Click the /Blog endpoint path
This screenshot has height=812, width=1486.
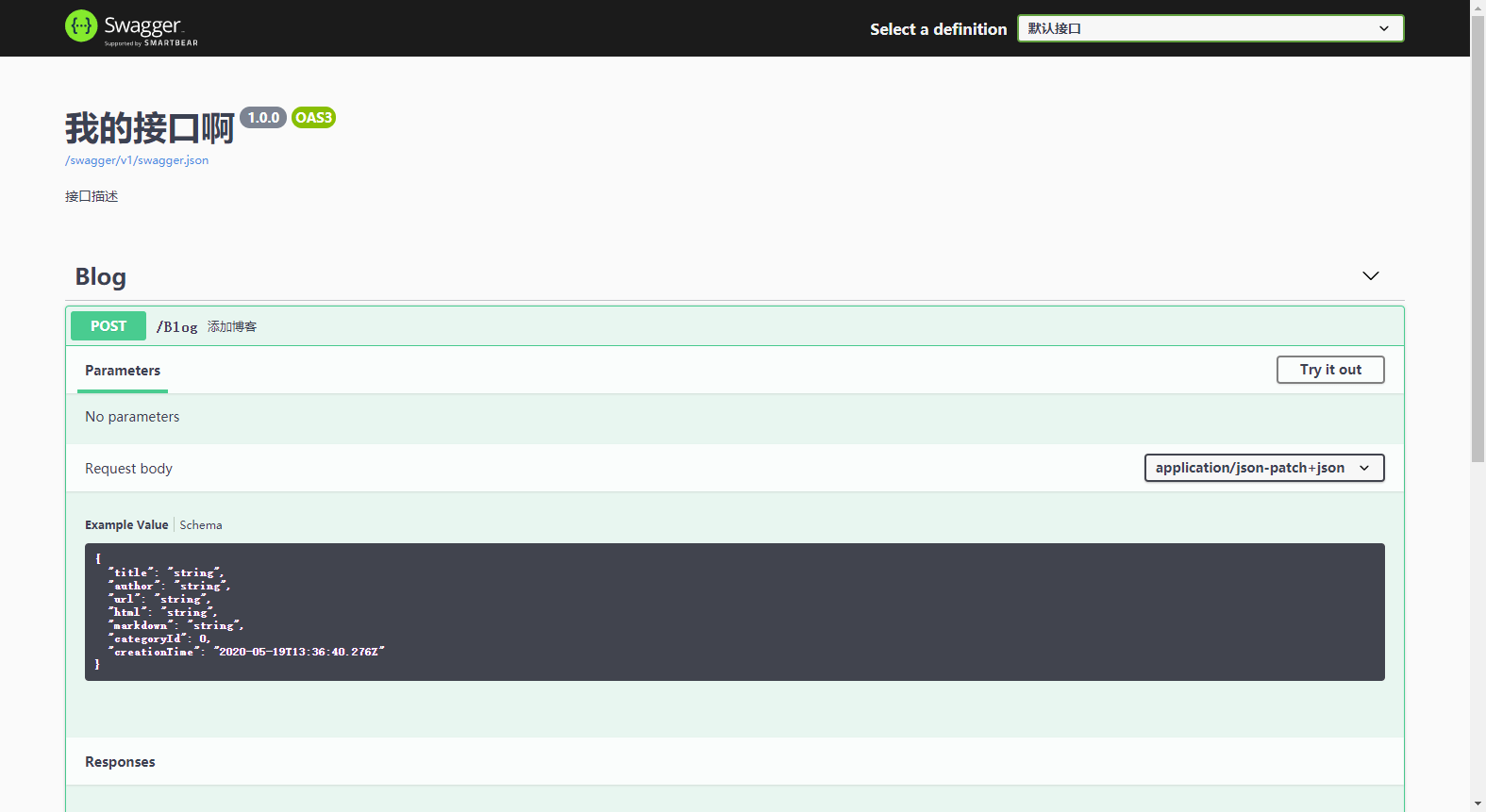coord(176,327)
